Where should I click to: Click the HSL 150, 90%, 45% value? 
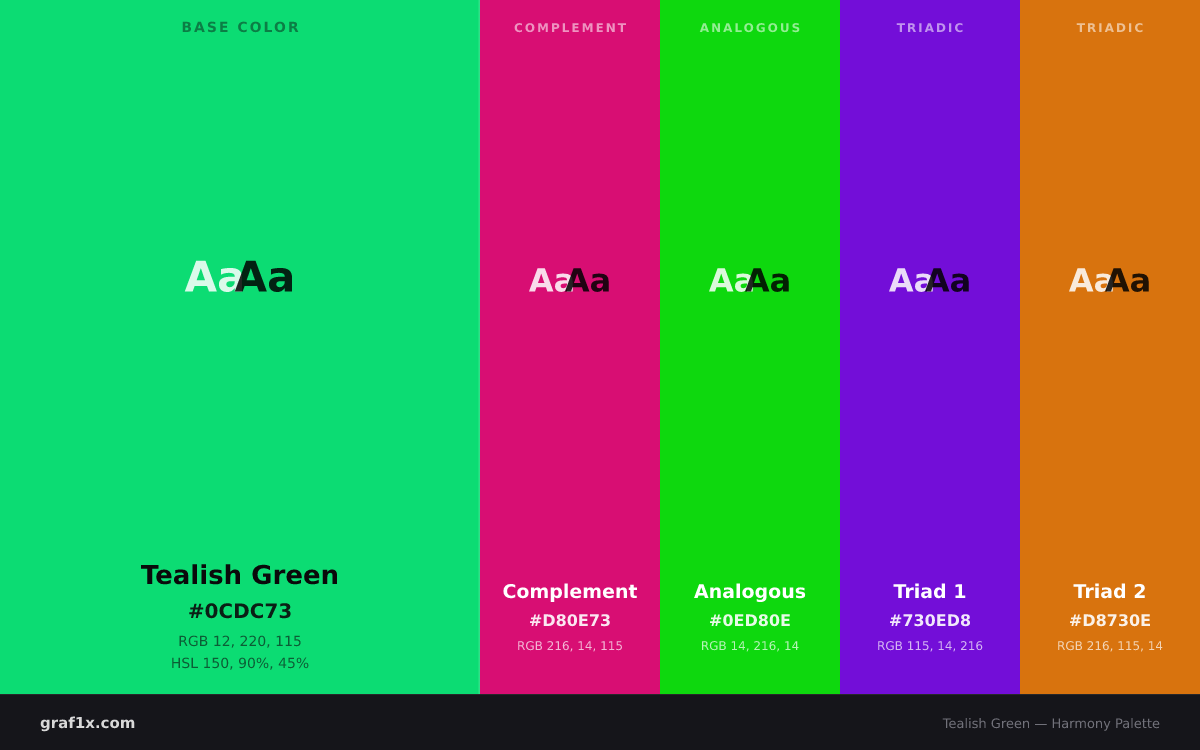240,663
